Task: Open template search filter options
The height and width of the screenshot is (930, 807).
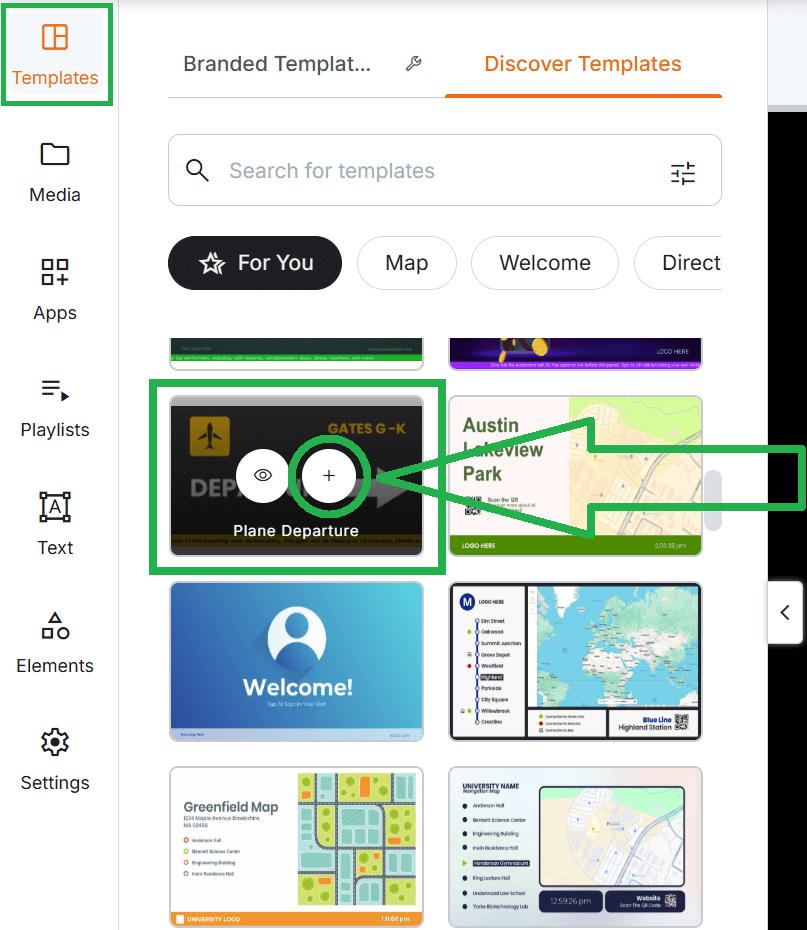Action: point(683,173)
